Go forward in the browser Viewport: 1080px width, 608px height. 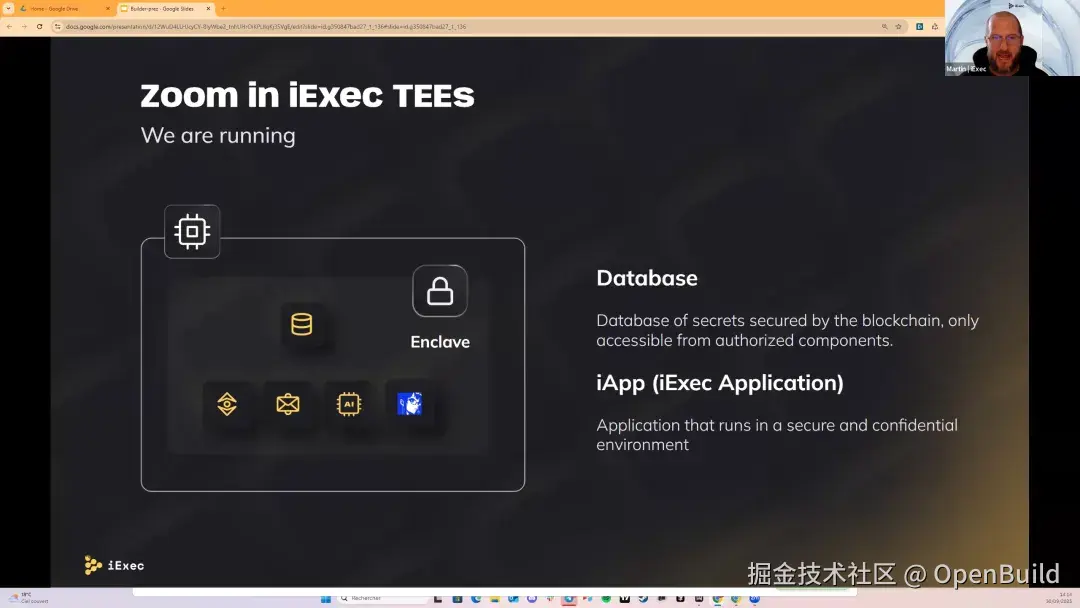click(x=24, y=27)
